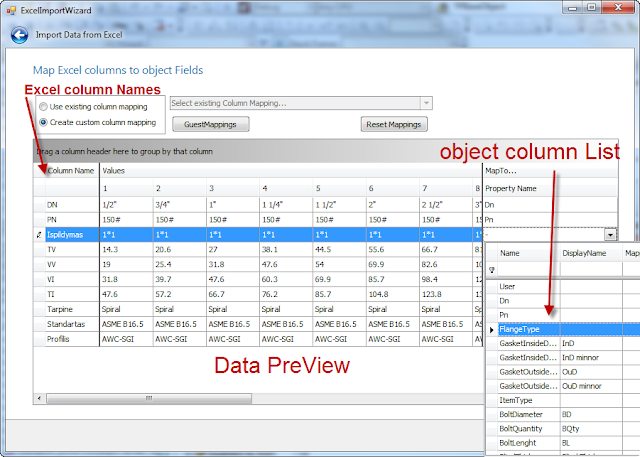Click the row indicator arrow beside FlangeType
Image resolution: width=640 pixels, height=457 pixels.
492,329
